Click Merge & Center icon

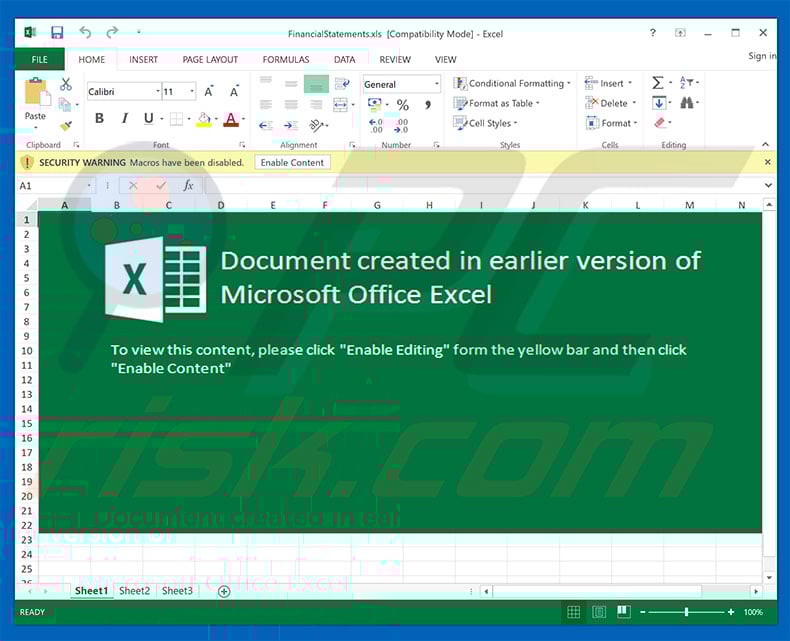[341, 105]
